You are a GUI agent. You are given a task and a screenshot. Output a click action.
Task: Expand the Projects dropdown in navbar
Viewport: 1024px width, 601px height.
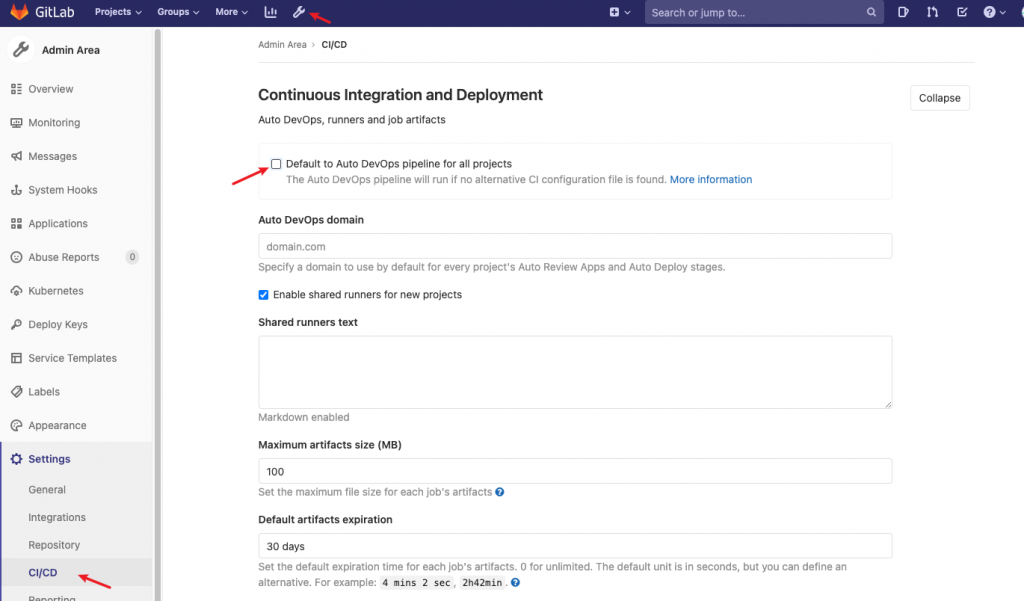pos(118,12)
